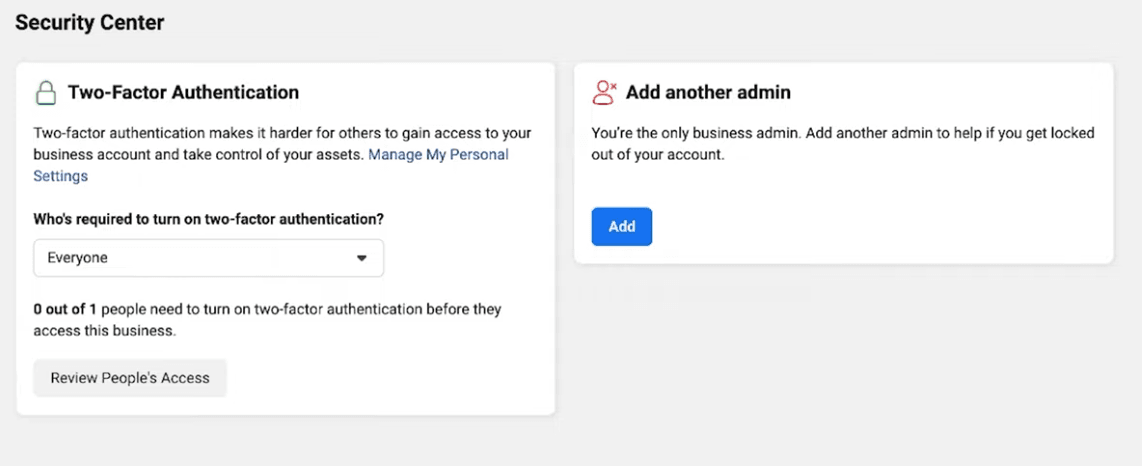Click the 'Who's required to turn on' label
1142x466 pixels.
pyautogui.click(x=208, y=219)
